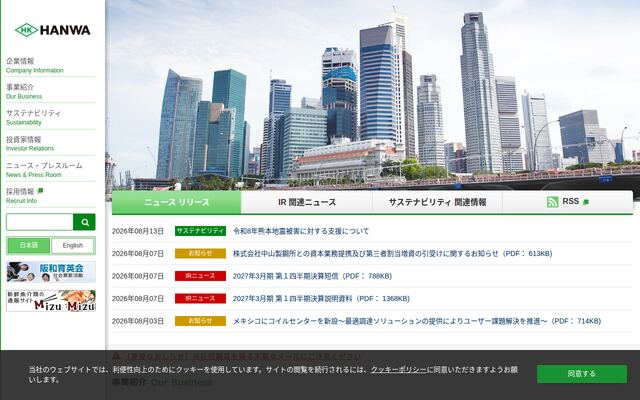Open メキシコにコイルセンターを新設 news link
The width and height of the screenshot is (640, 400).
pyautogui.click(x=417, y=321)
